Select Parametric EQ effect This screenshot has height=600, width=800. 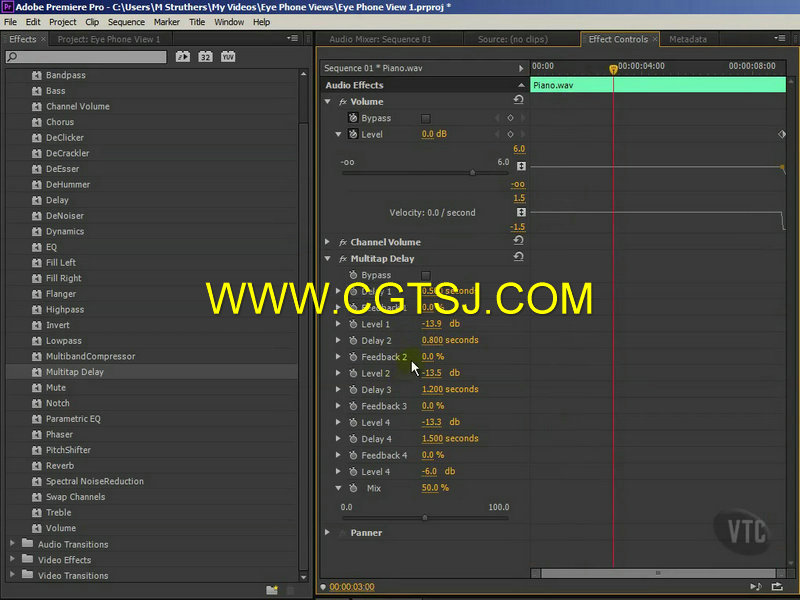(73, 419)
